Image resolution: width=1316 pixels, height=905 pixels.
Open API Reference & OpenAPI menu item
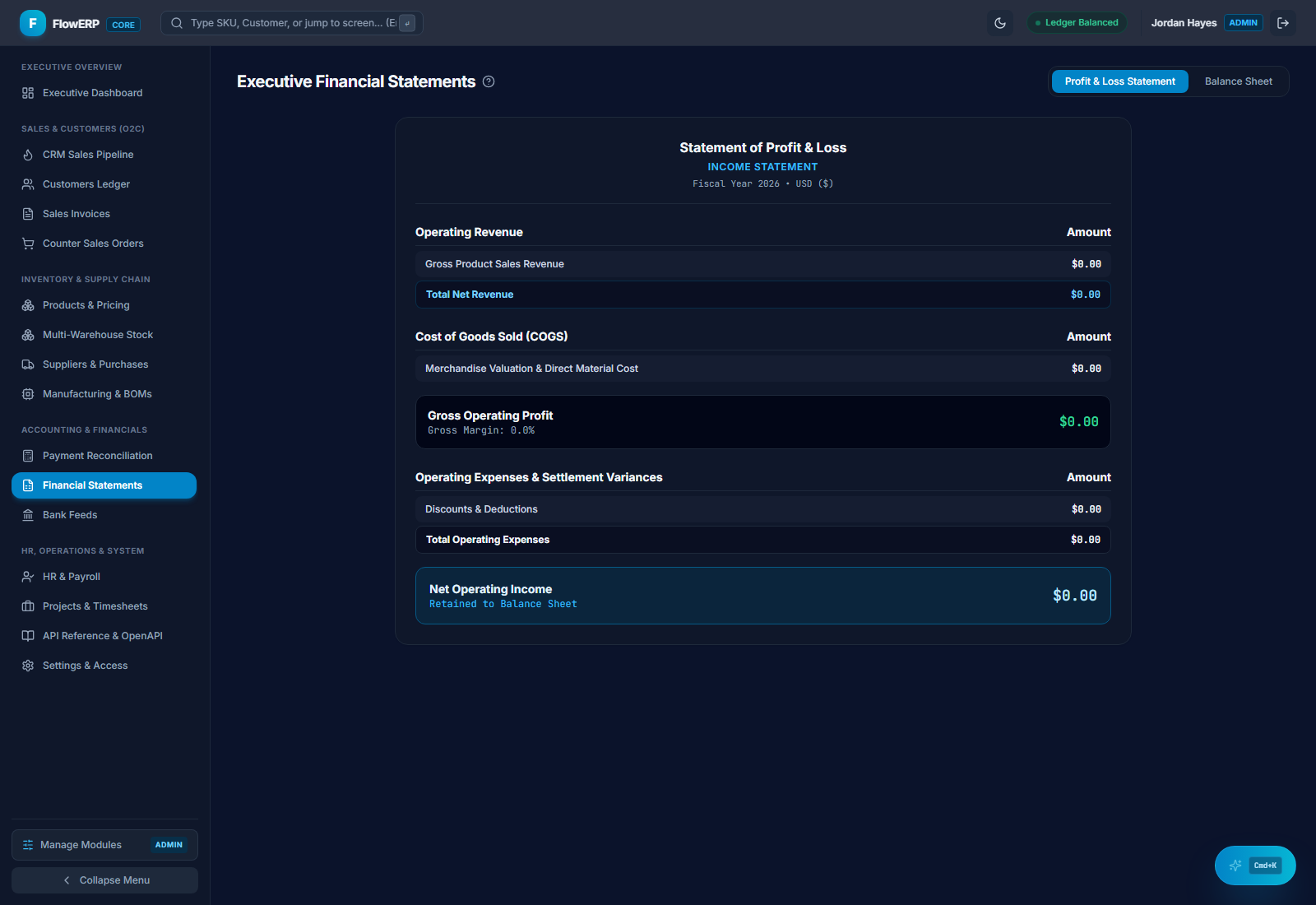pos(104,636)
